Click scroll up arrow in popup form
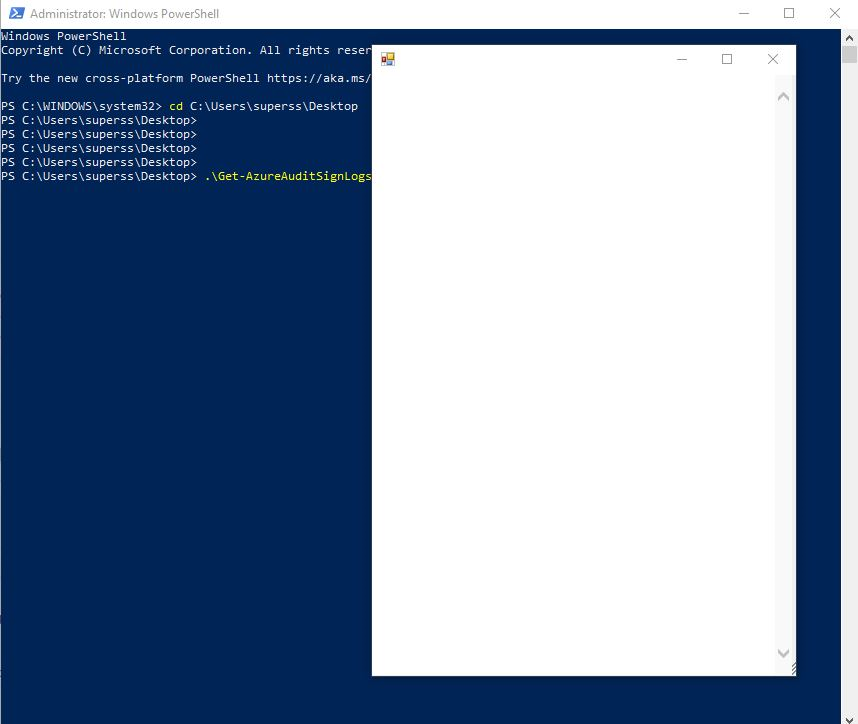This screenshot has width=858, height=724. (x=783, y=97)
